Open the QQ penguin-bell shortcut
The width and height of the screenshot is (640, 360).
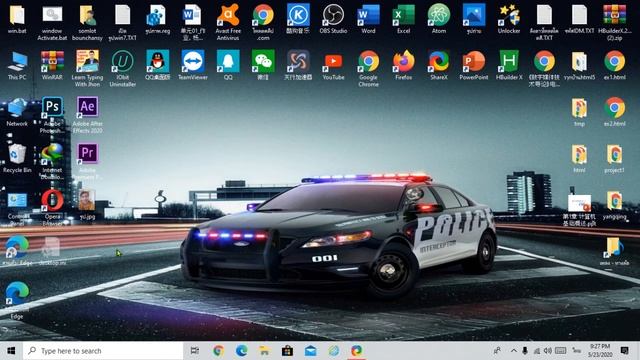[x=228, y=62]
